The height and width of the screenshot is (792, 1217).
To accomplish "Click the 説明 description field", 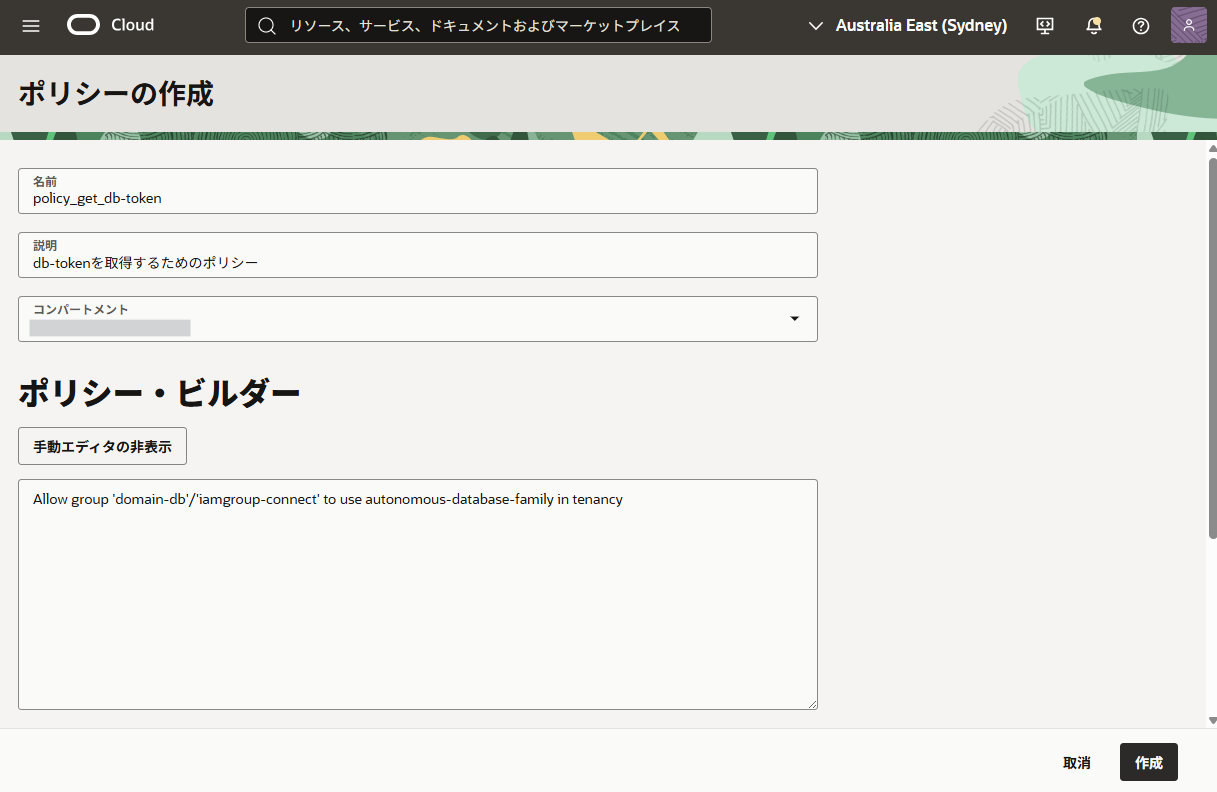I will (x=417, y=255).
